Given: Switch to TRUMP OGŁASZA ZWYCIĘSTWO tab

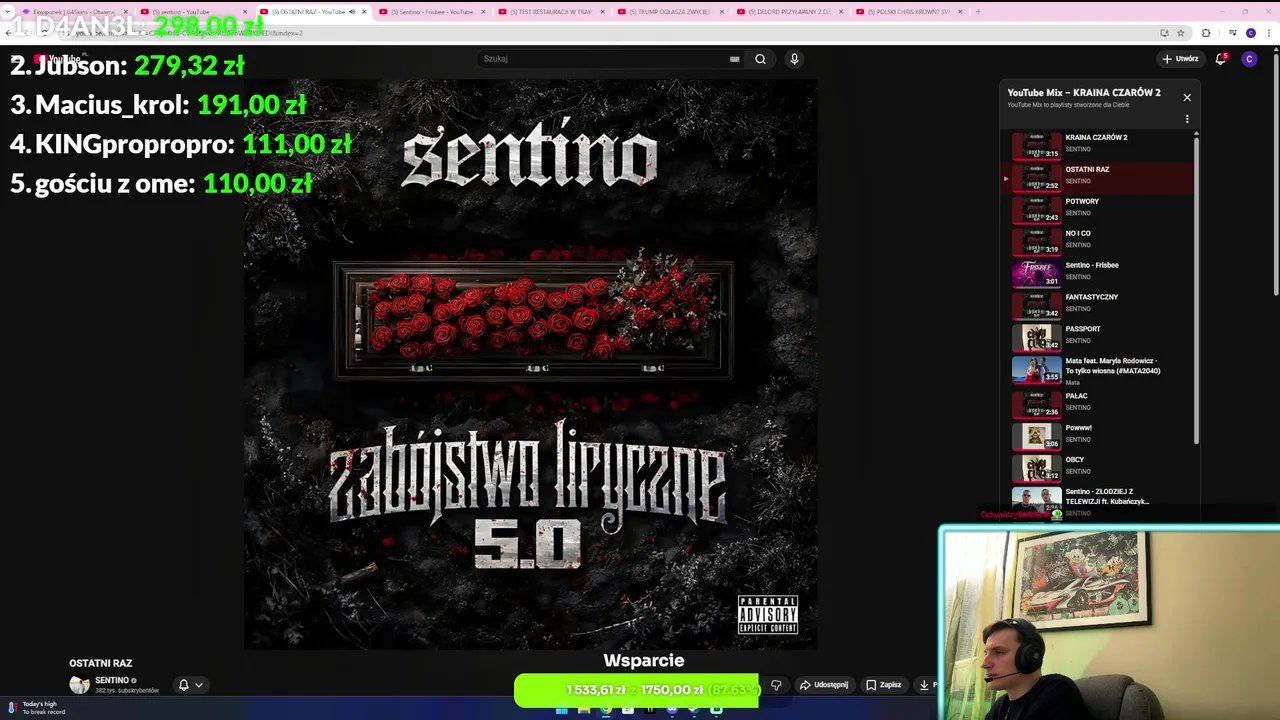Looking at the screenshot, I should click(x=670, y=12).
